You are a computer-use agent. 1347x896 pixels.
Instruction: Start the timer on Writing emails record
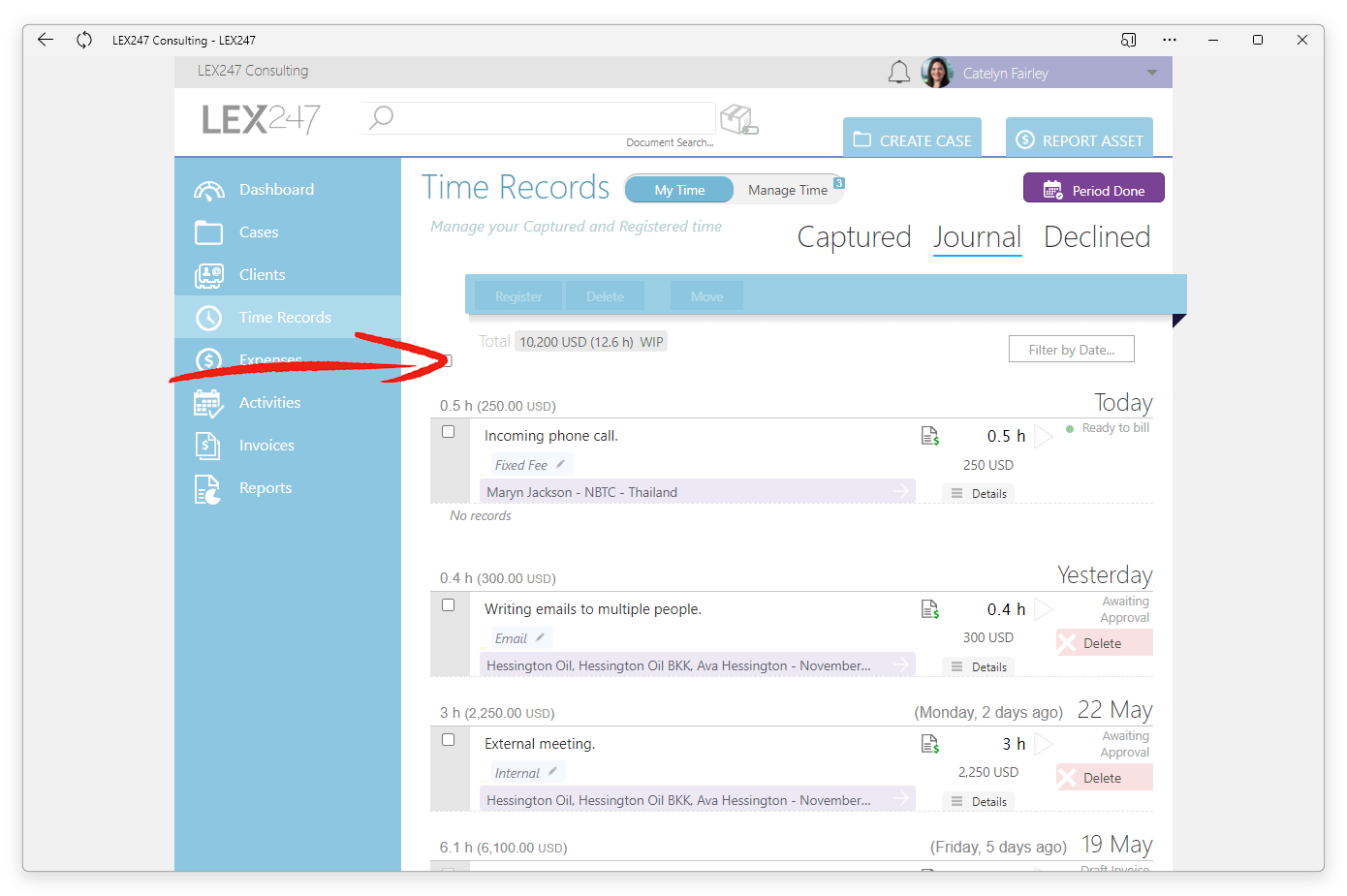1044,609
